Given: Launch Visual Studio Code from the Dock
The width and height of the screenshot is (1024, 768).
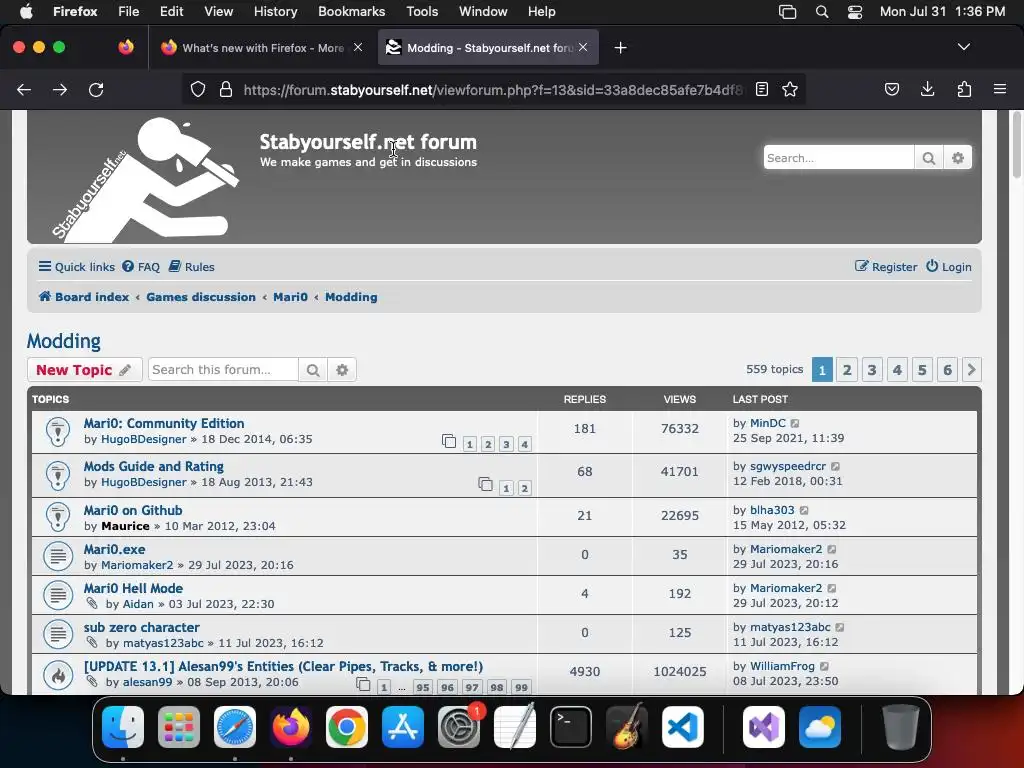Looking at the screenshot, I should (x=682, y=727).
